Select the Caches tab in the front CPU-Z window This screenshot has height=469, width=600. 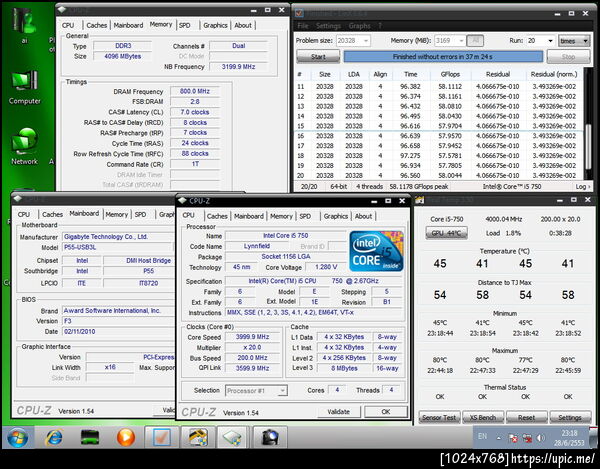click(217, 216)
